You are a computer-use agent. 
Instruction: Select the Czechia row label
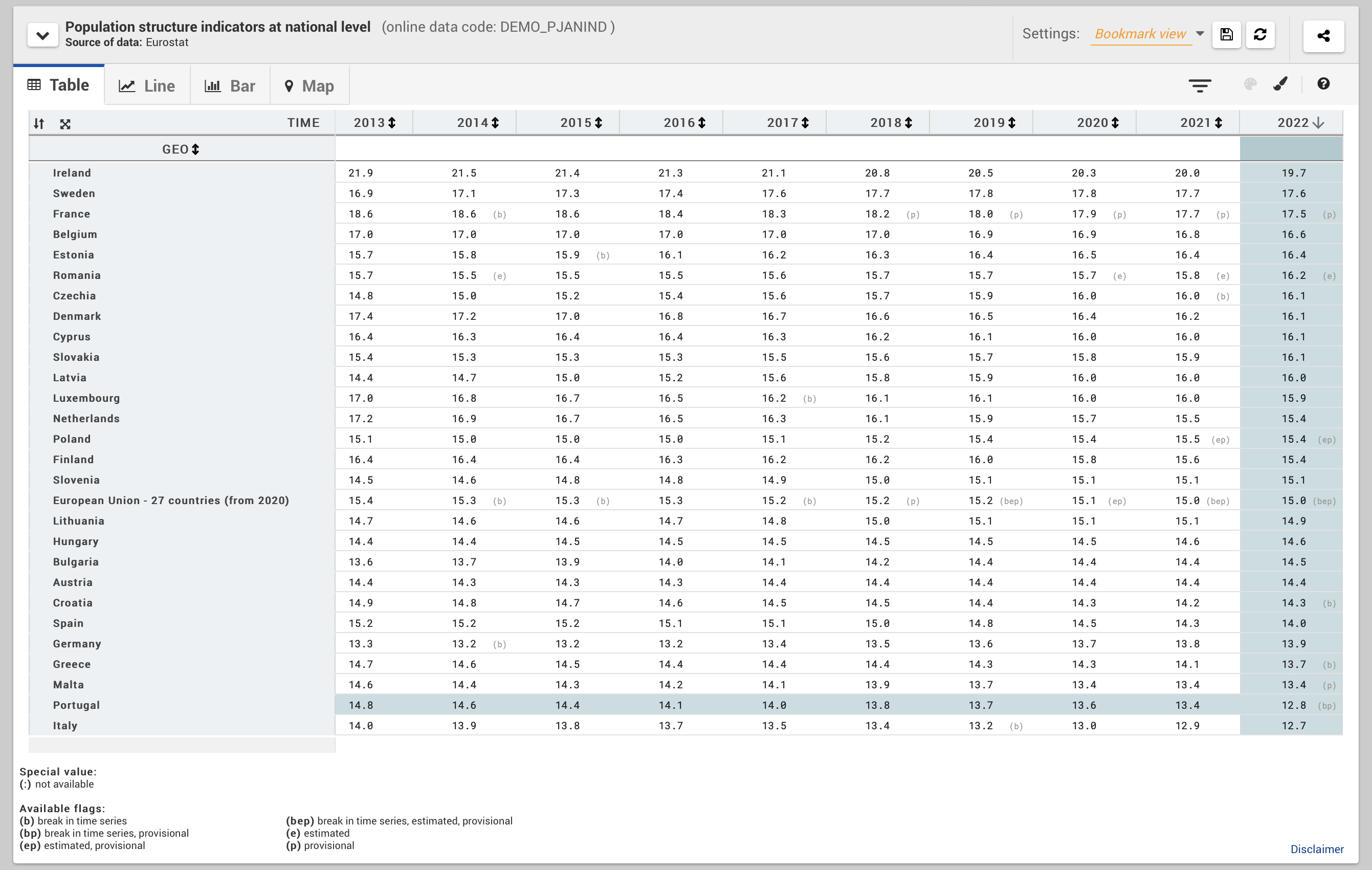tap(75, 296)
